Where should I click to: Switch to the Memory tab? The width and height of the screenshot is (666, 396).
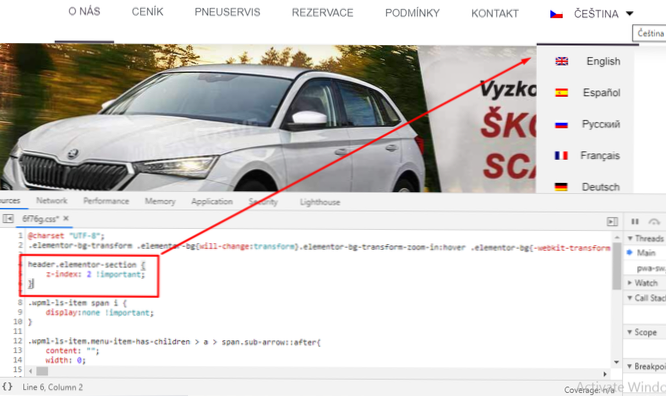point(160,201)
